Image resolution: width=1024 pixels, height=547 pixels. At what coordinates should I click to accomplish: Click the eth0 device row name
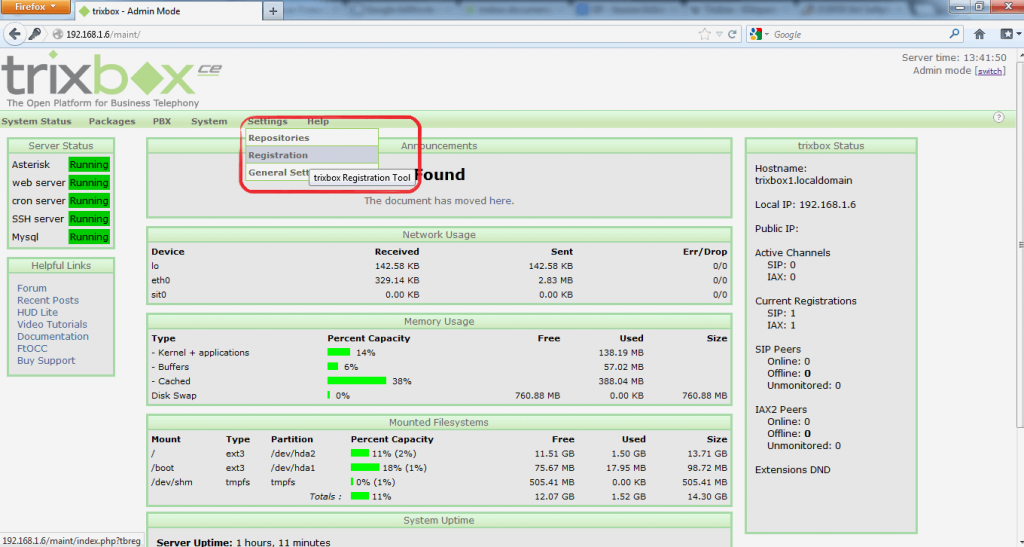(161, 281)
